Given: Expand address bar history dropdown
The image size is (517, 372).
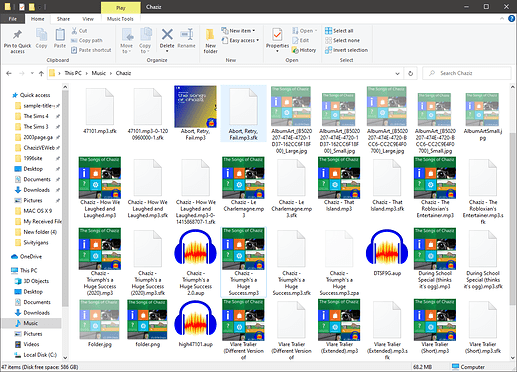Looking at the screenshot, I should [x=397, y=73].
